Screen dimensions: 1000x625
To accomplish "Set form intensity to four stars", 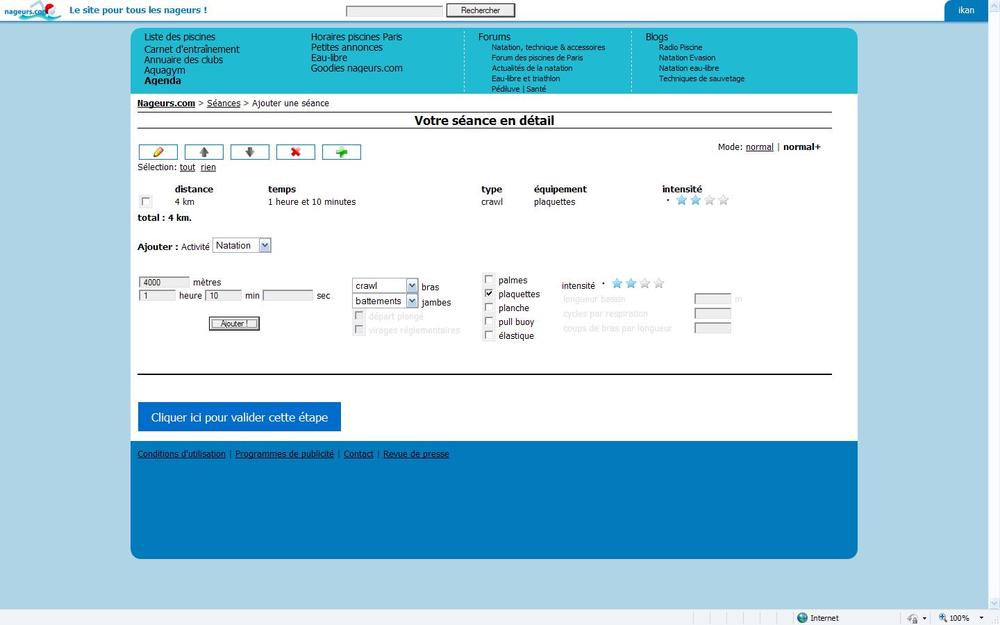I will 659,284.
